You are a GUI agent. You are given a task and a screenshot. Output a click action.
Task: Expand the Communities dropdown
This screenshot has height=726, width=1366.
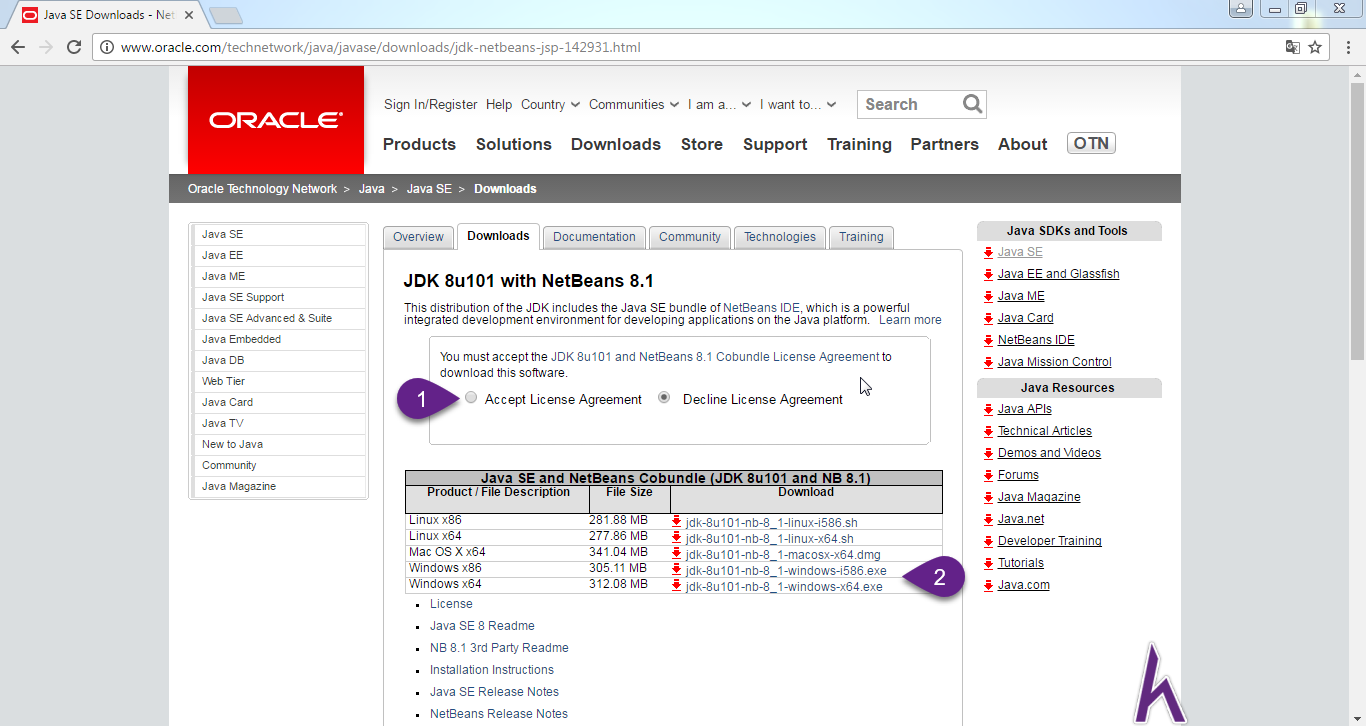click(634, 104)
